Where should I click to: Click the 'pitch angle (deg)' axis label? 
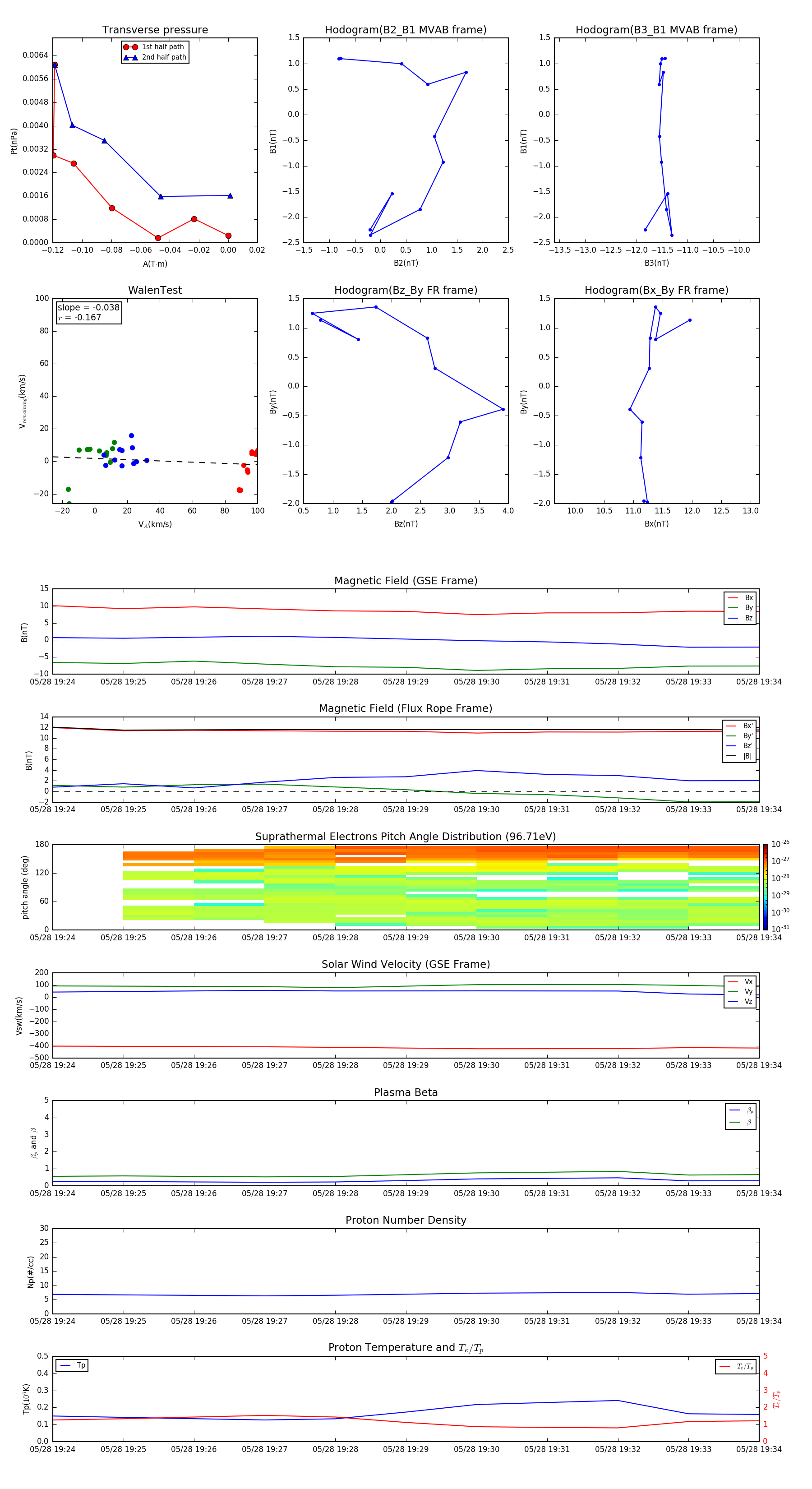click(x=25, y=887)
